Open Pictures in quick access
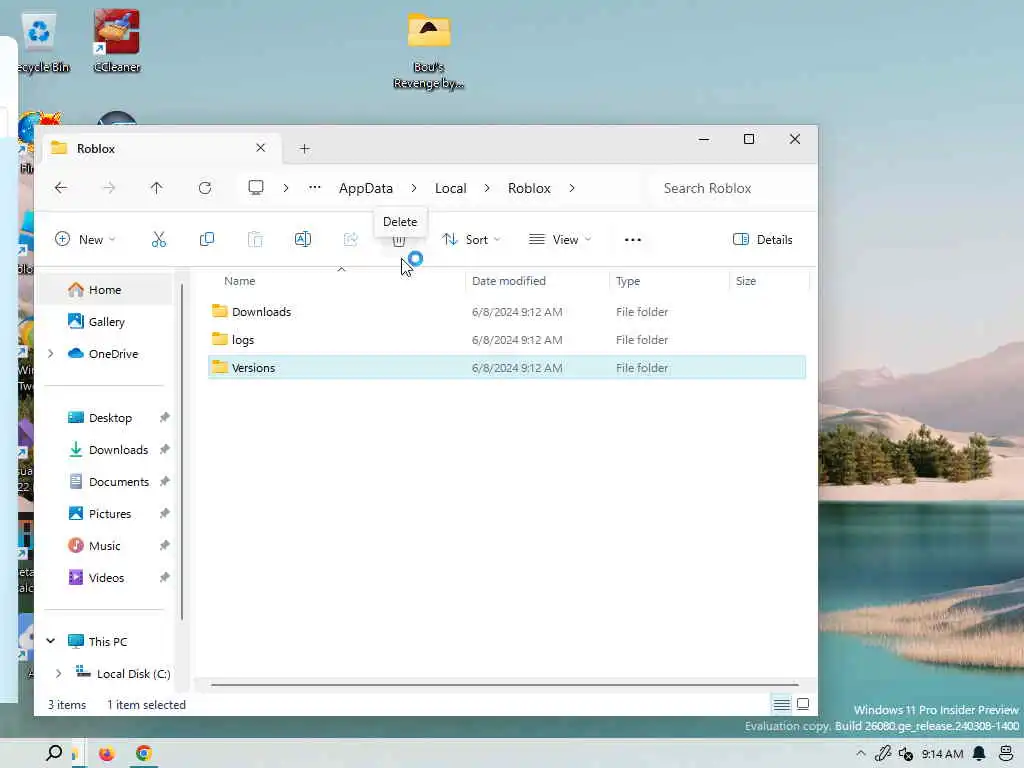This screenshot has width=1024, height=768. pyautogui.click(x=108, y=513)
